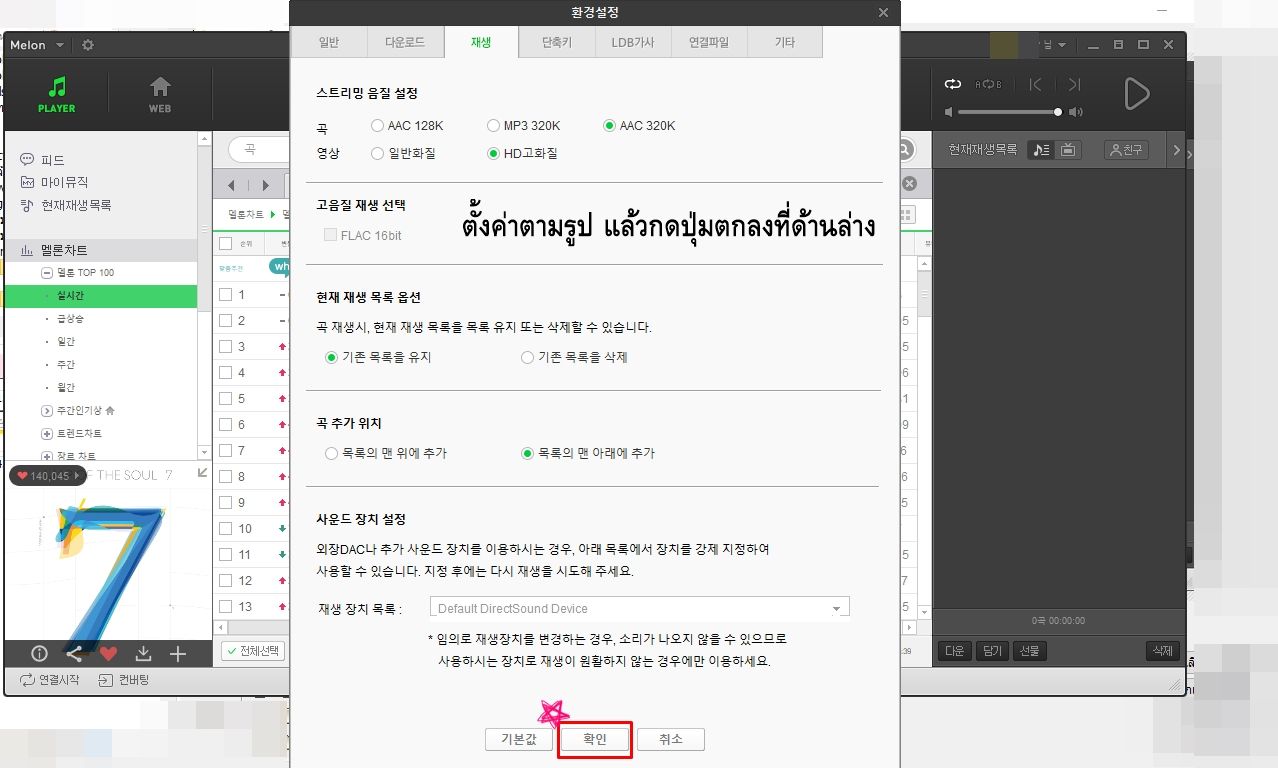
Task: Select the 기존 목록을 삭제 option
Action: (x=528, y=357)
